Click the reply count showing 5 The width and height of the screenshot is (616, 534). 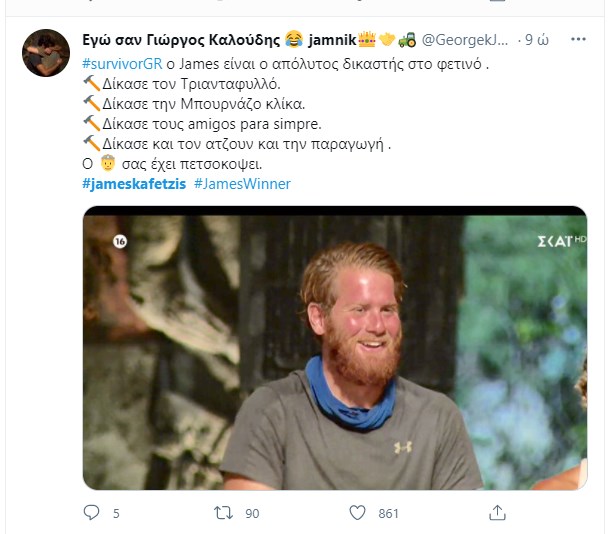(x=116, y=514)
